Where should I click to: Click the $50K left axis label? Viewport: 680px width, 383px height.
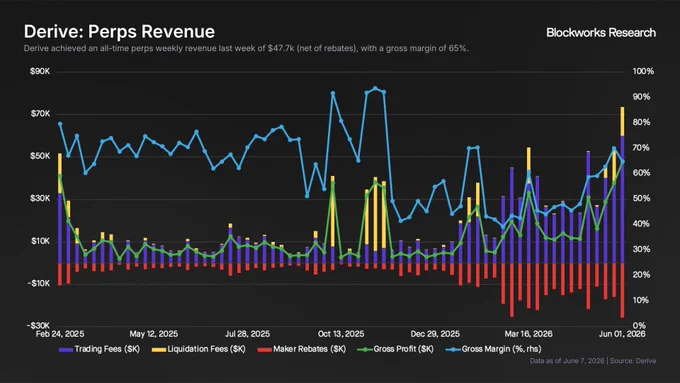[40, 156]
